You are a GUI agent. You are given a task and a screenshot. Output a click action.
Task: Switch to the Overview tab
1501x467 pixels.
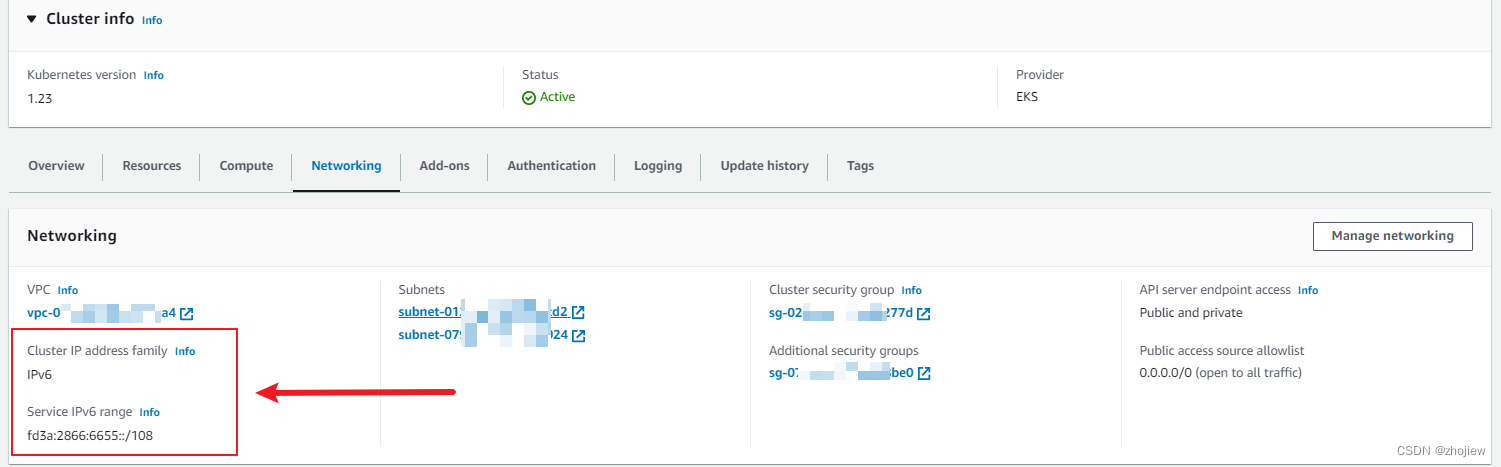coord(56,166)
